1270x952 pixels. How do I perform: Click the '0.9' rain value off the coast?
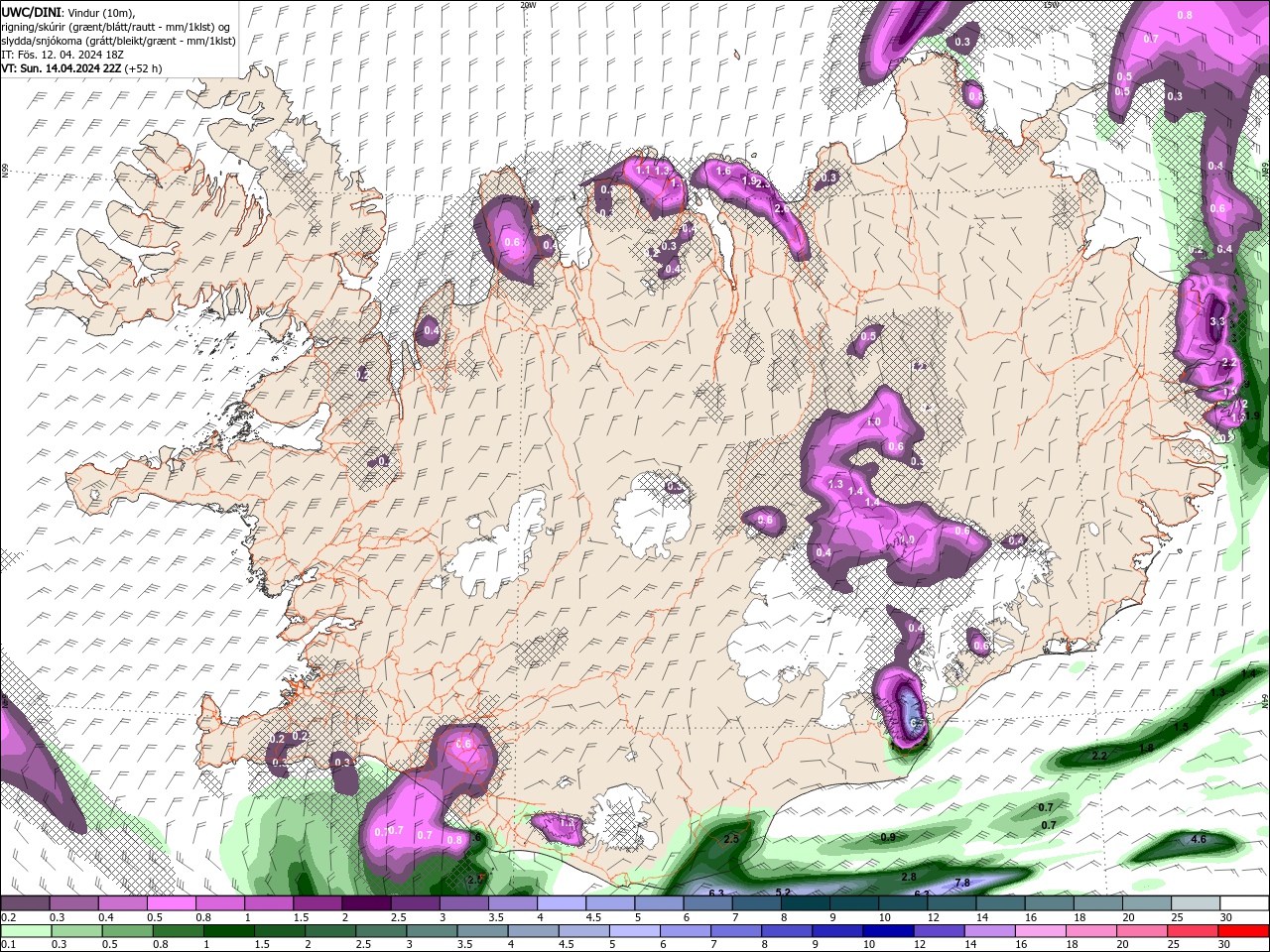888,837
